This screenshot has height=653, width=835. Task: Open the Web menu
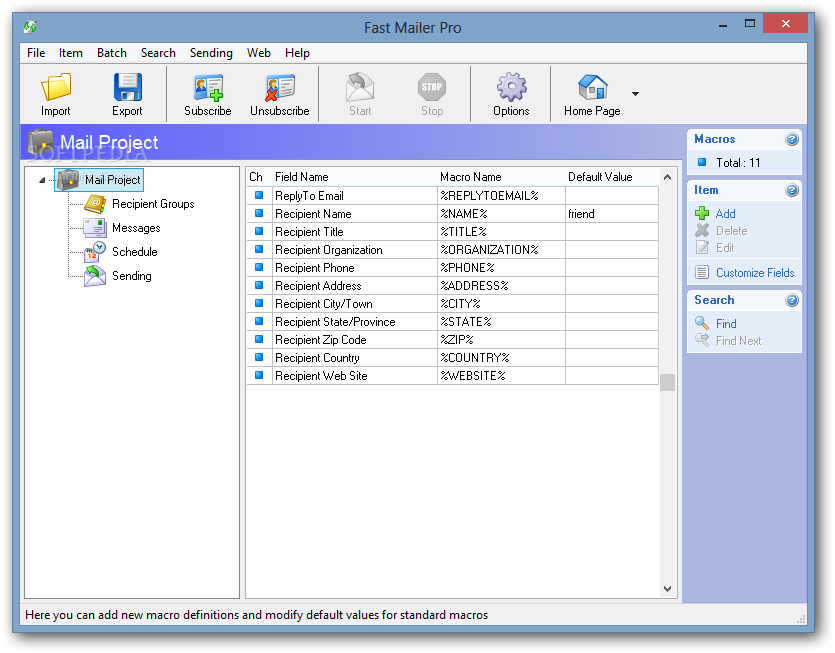tap(259, 53)
